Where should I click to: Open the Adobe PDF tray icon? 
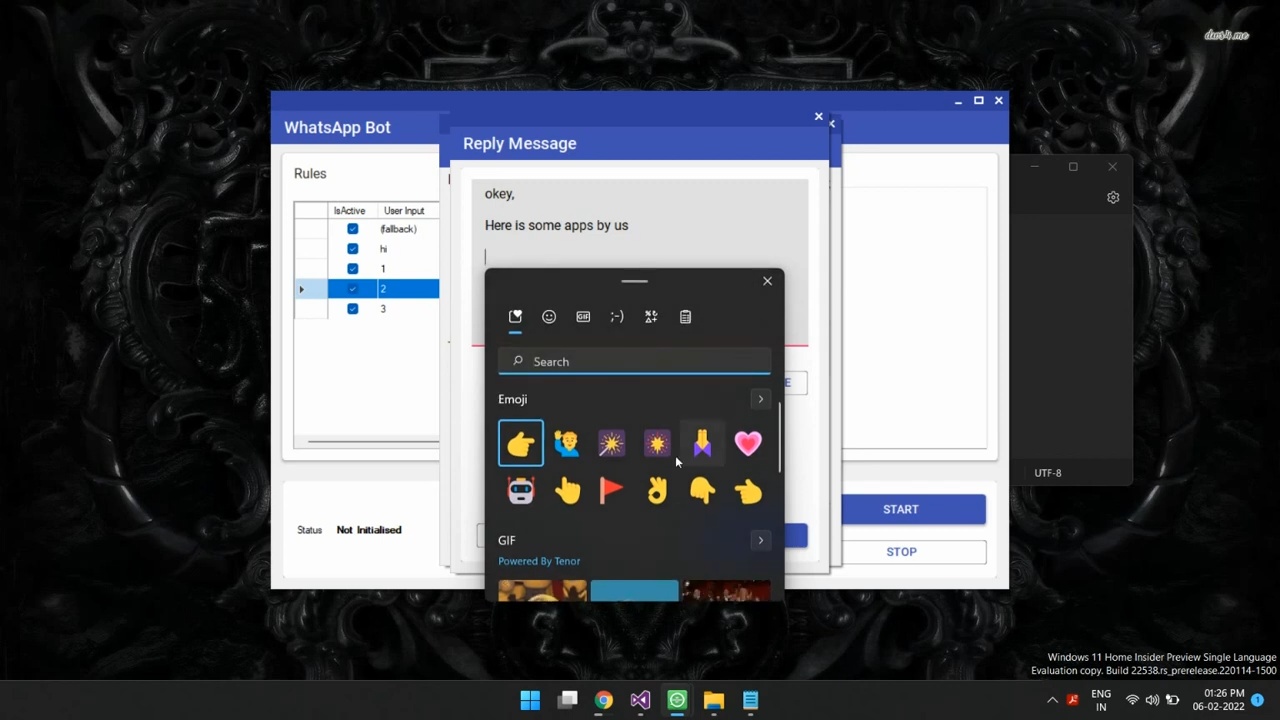(x=1073, y=700)
